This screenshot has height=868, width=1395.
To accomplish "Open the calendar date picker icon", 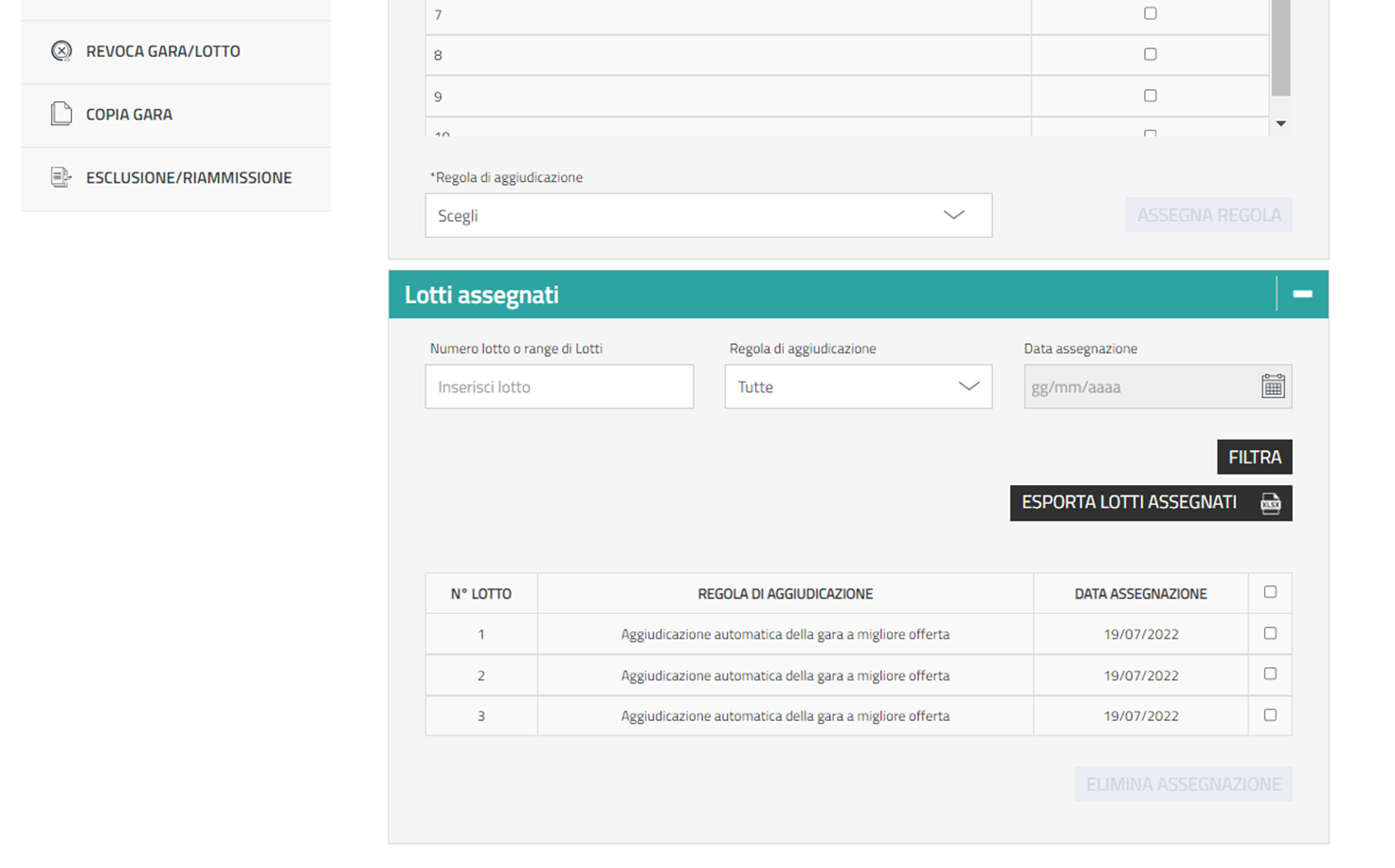I will (1273, 387).
